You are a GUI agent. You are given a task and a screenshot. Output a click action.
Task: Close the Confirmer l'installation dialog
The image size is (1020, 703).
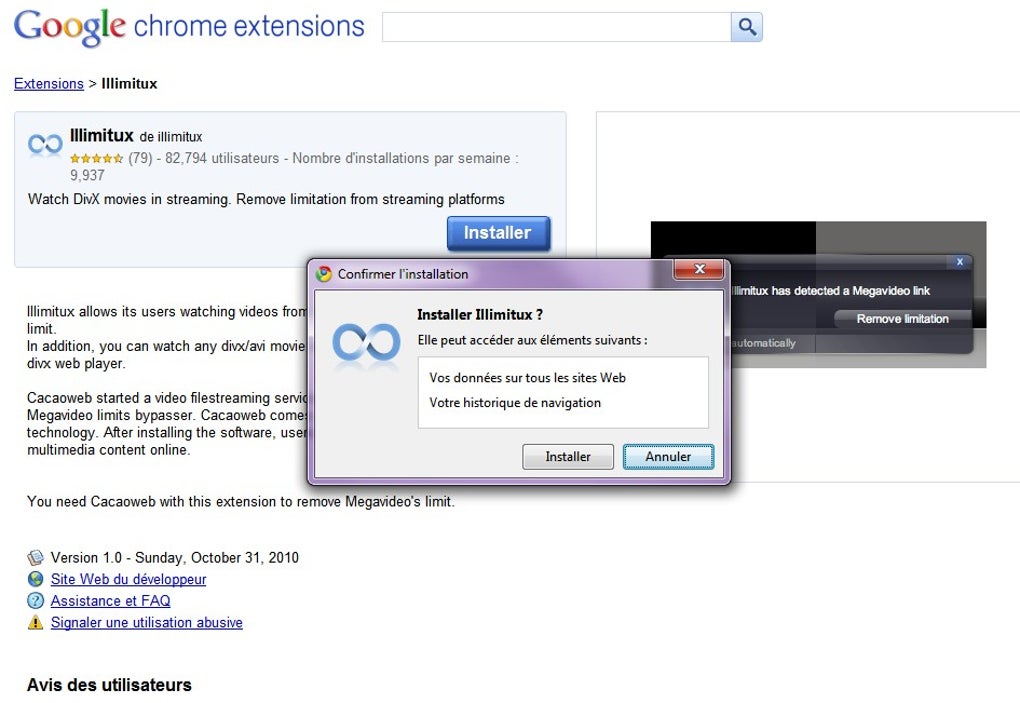(699, 269)
